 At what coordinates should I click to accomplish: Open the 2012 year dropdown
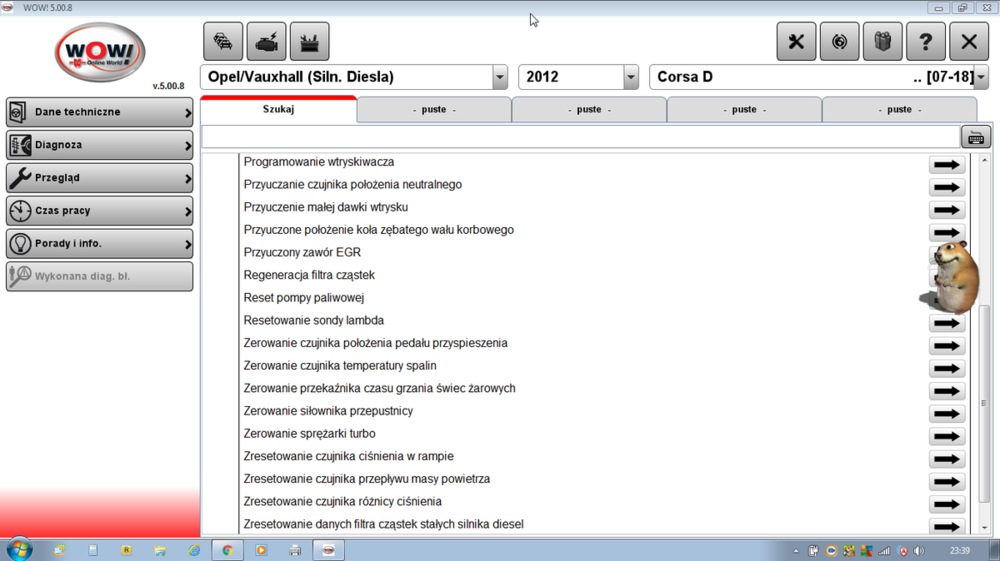630,77
